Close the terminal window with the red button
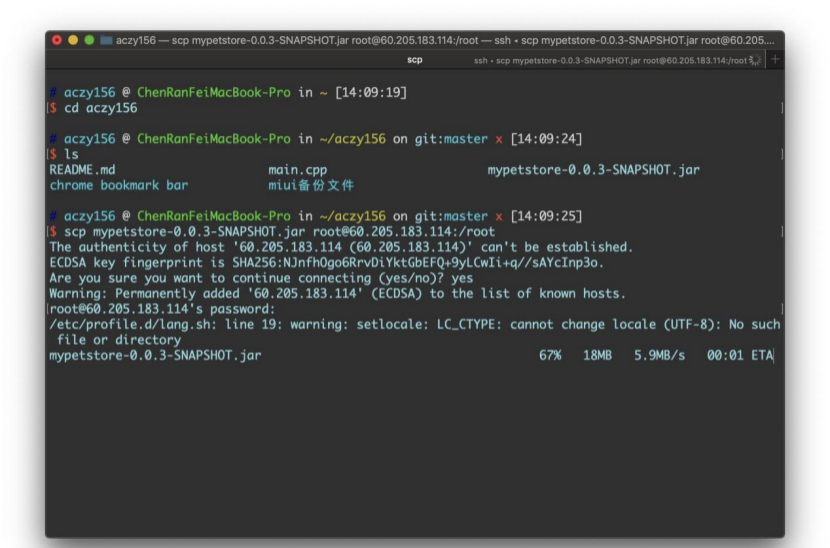The width and height of the screenshot is (830, 548). coord(57,40)
